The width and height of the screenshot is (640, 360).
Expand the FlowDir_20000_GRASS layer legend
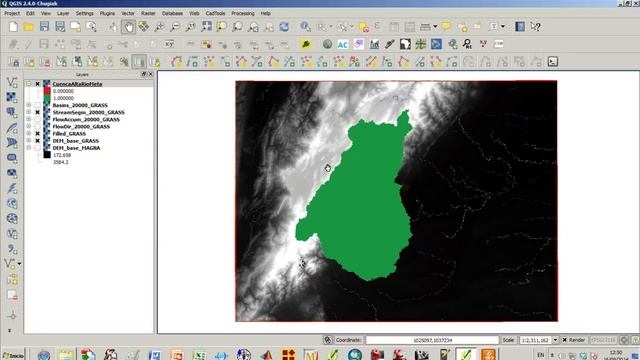pos(29,127)
